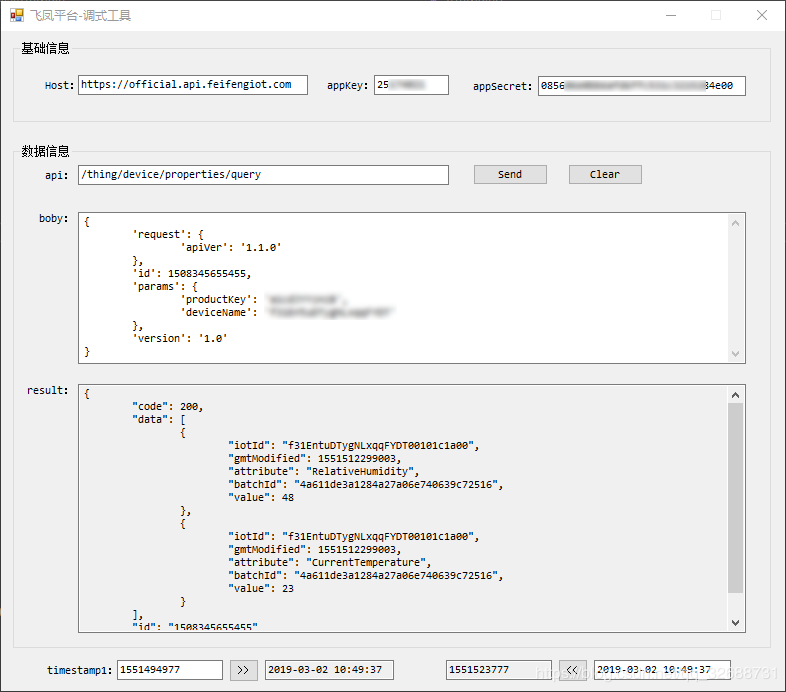Screen dimensions: 786x692
Task: Convert date to timestamp with << button
Action: (572, 670)
